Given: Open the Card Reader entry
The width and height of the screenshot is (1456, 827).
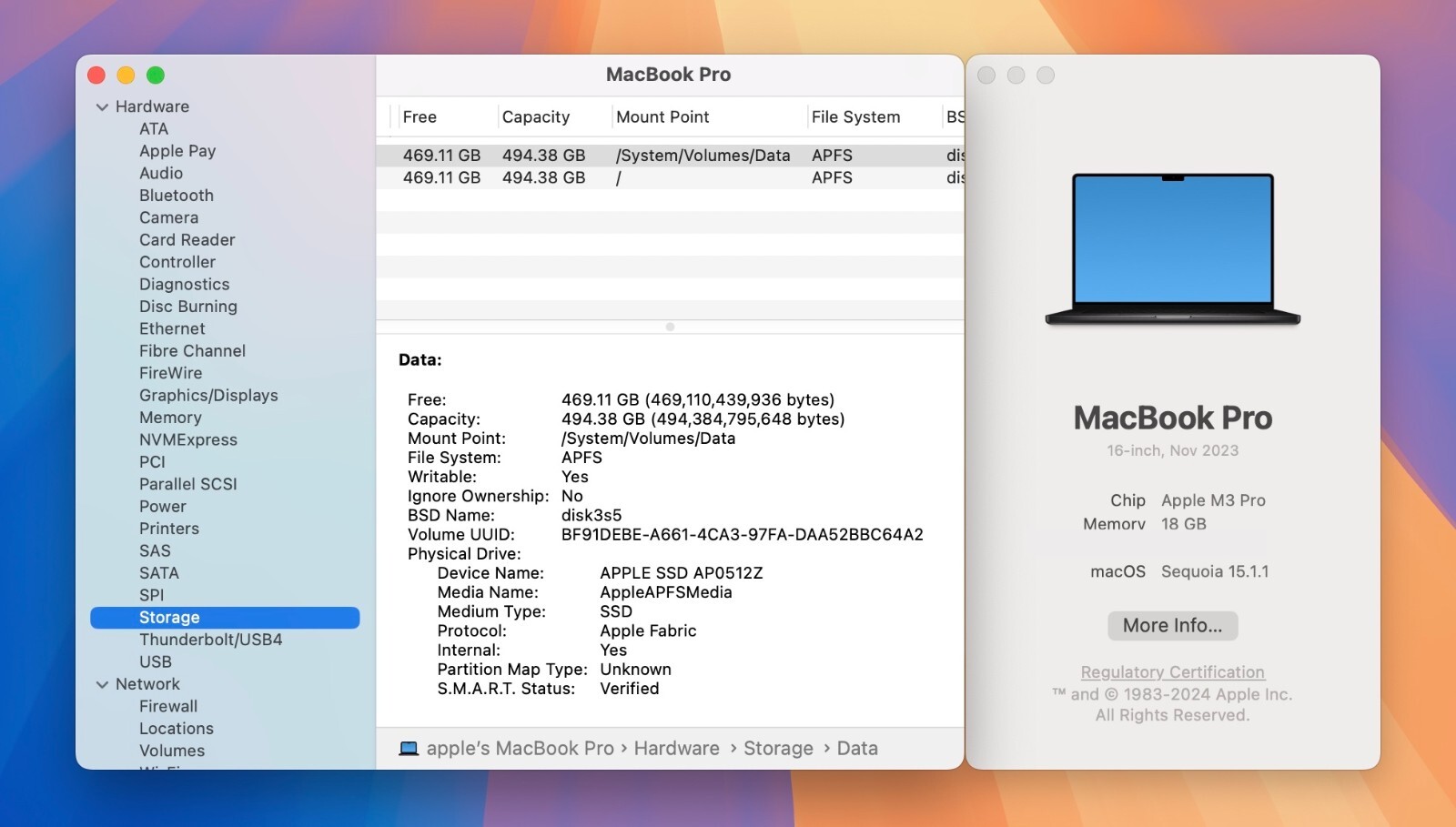Looking at the screenshot, I should [x=187, y=240].
